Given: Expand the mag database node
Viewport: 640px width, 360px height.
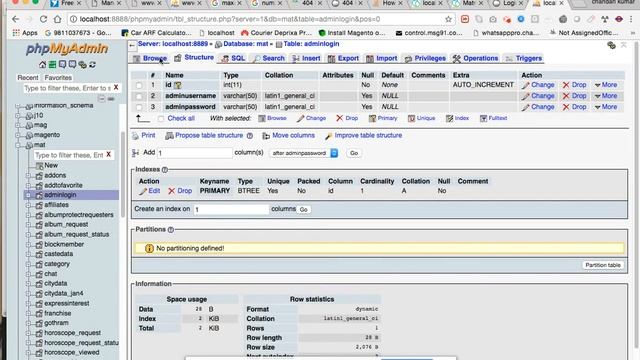Looking at the screenshot, I should [x=18, y=125].
